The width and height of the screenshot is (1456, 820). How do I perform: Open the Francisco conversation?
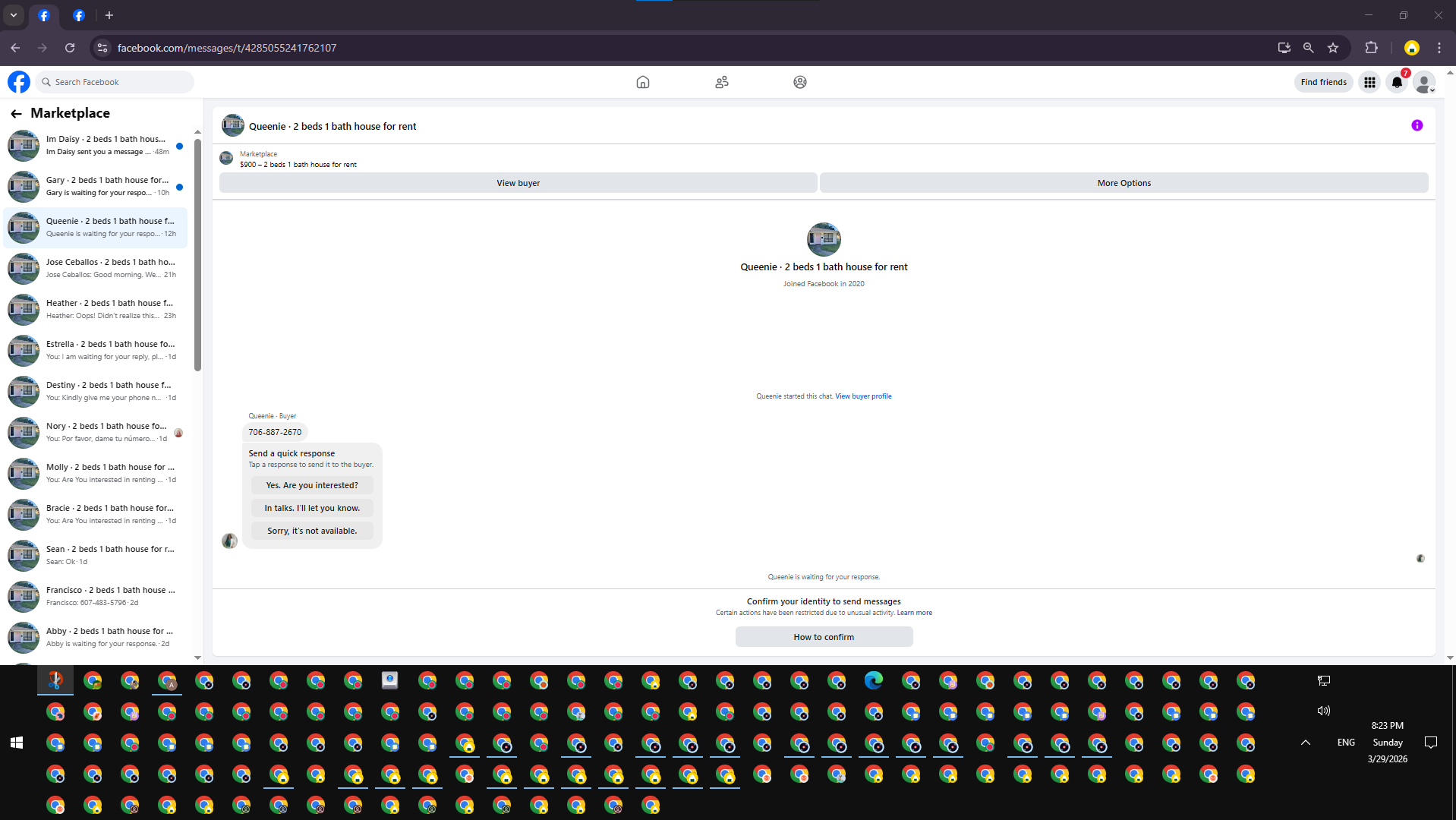pos(96,596)
